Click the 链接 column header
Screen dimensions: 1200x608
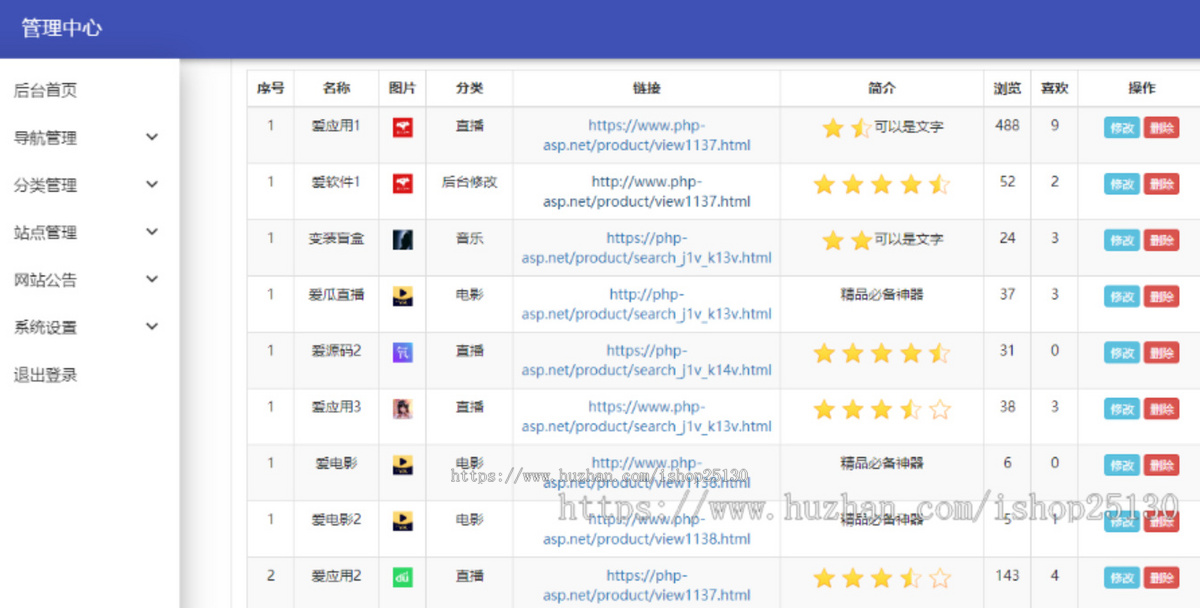click(x=647, y=88)
